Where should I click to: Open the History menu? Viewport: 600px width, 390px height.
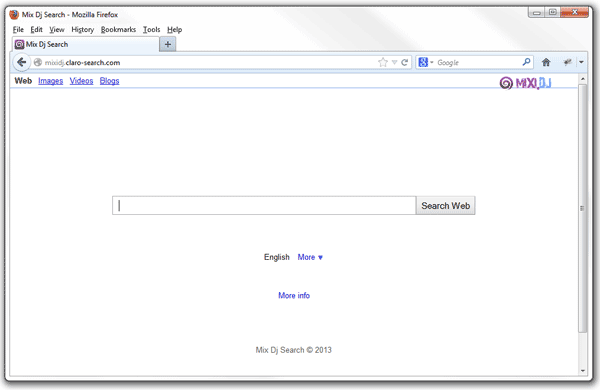[x=82, y=29]
